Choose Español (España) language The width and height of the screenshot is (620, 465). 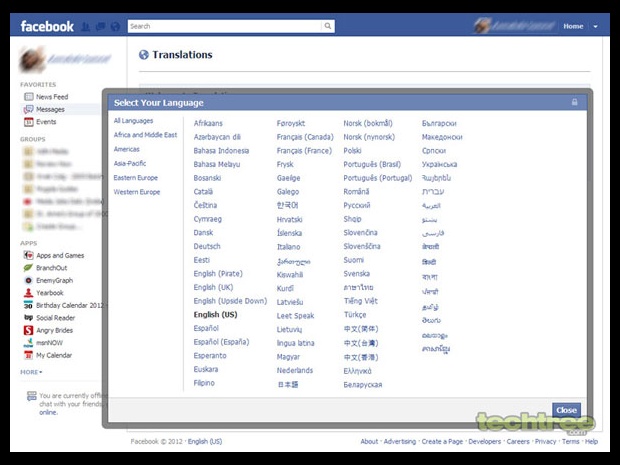pyautogui.click(x=221, y=342)
